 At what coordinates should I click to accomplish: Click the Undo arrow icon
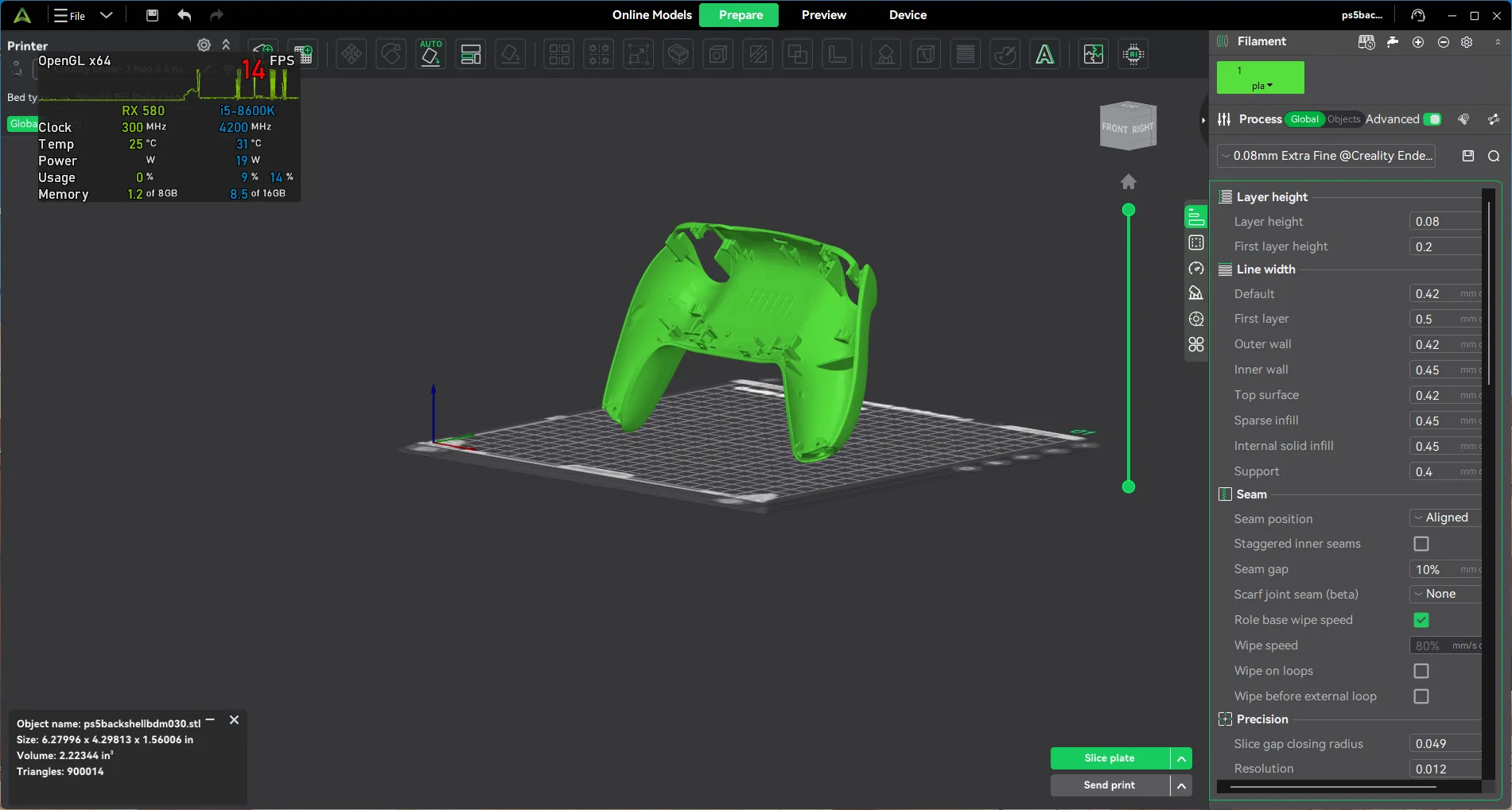coord(185,15)
